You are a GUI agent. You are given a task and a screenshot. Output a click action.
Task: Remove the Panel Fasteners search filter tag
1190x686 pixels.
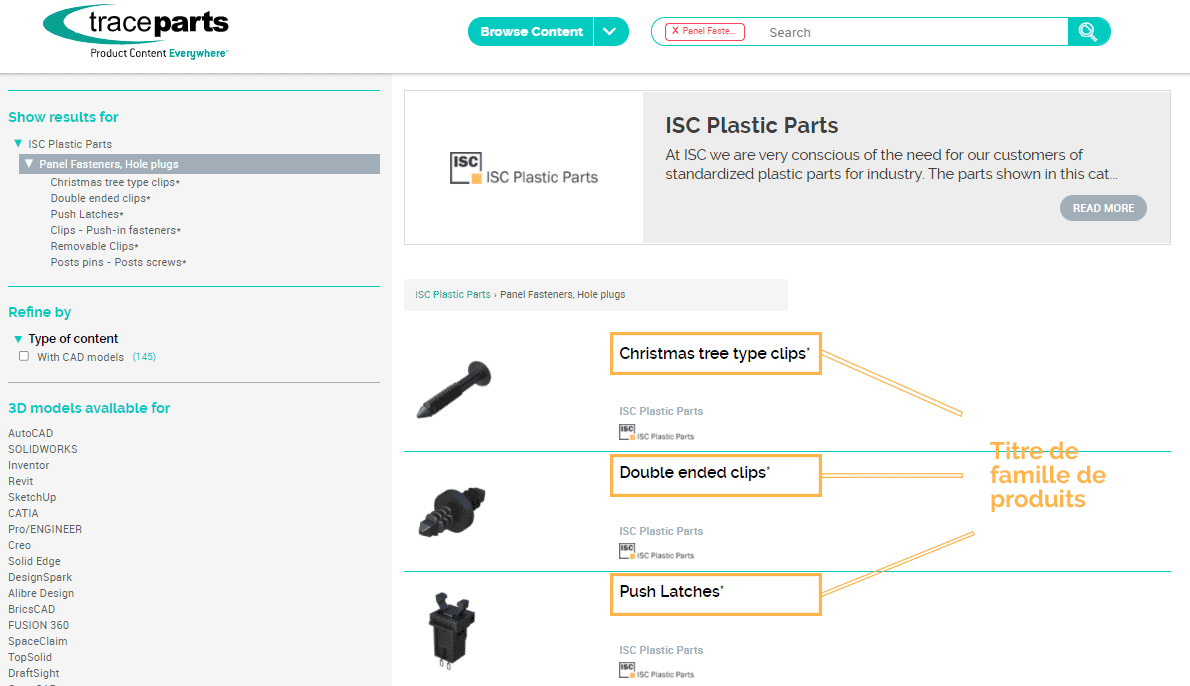pos(675,32)
